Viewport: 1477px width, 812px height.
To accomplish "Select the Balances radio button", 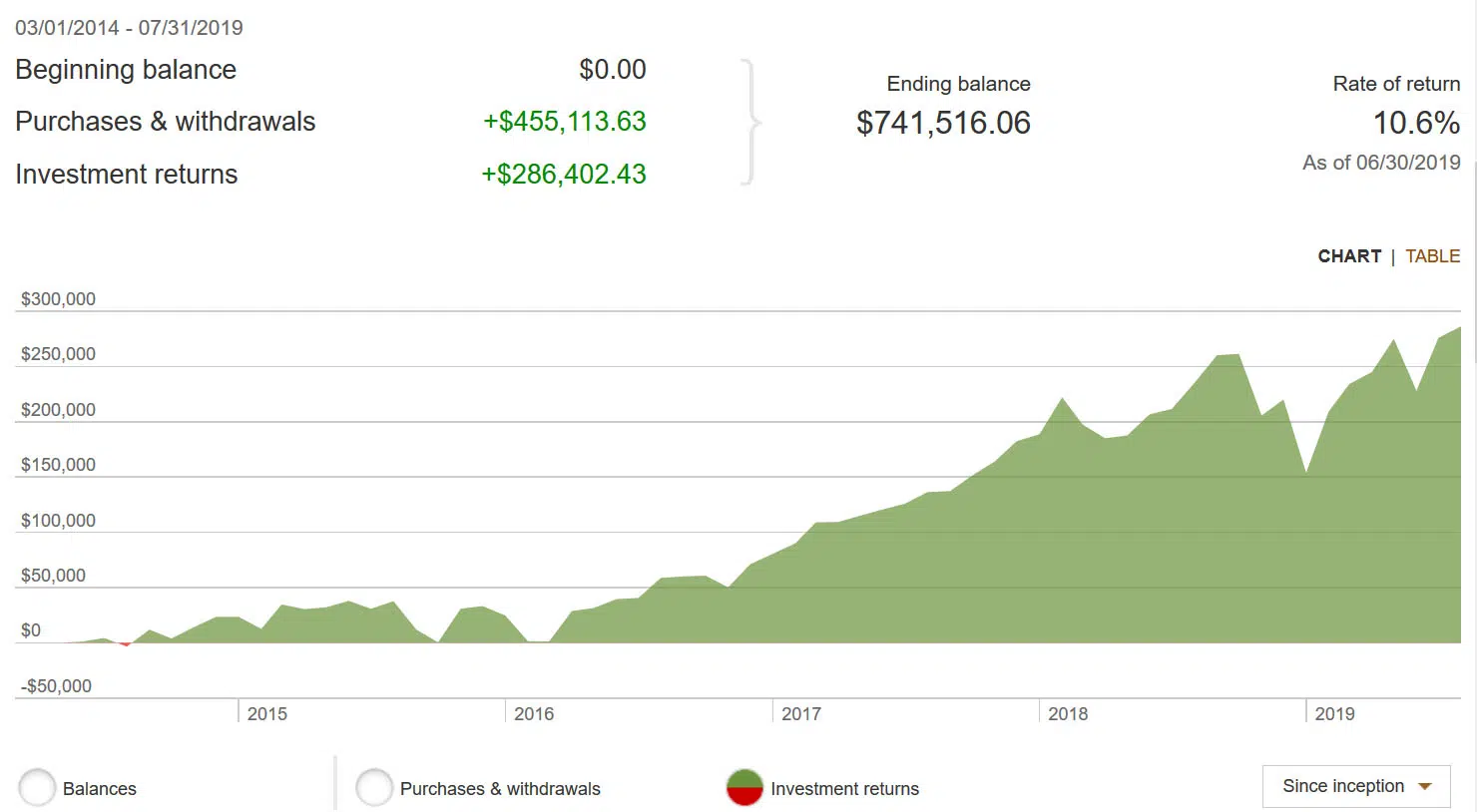I will (x=37, y=788).
